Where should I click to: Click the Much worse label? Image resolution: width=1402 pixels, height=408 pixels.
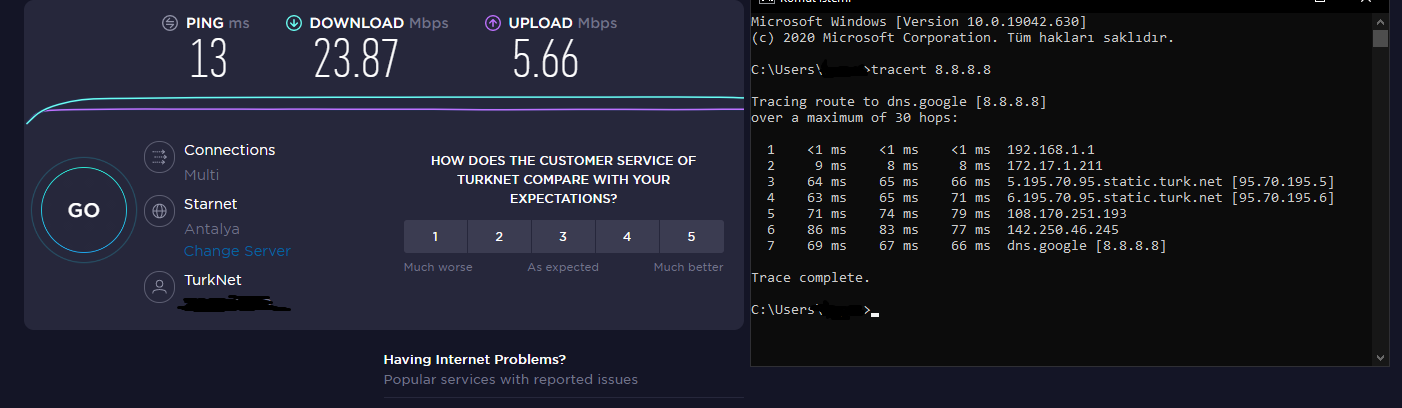(x=438, y=267)
